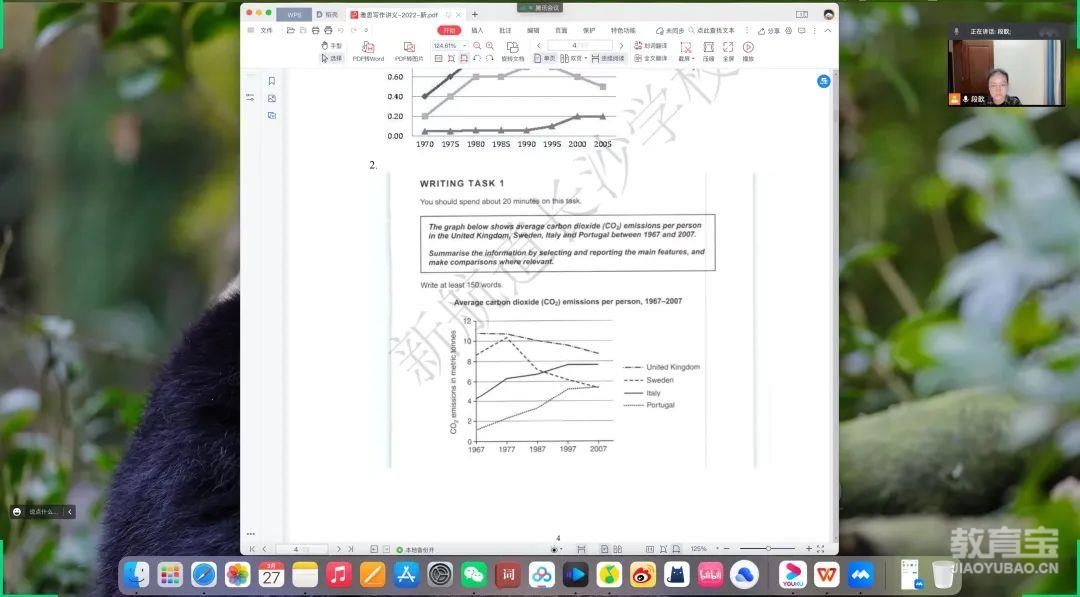This screenshot has height=597, width=1080.
Task: Click the 本地备份开 backup status
Action: point(415,549)
